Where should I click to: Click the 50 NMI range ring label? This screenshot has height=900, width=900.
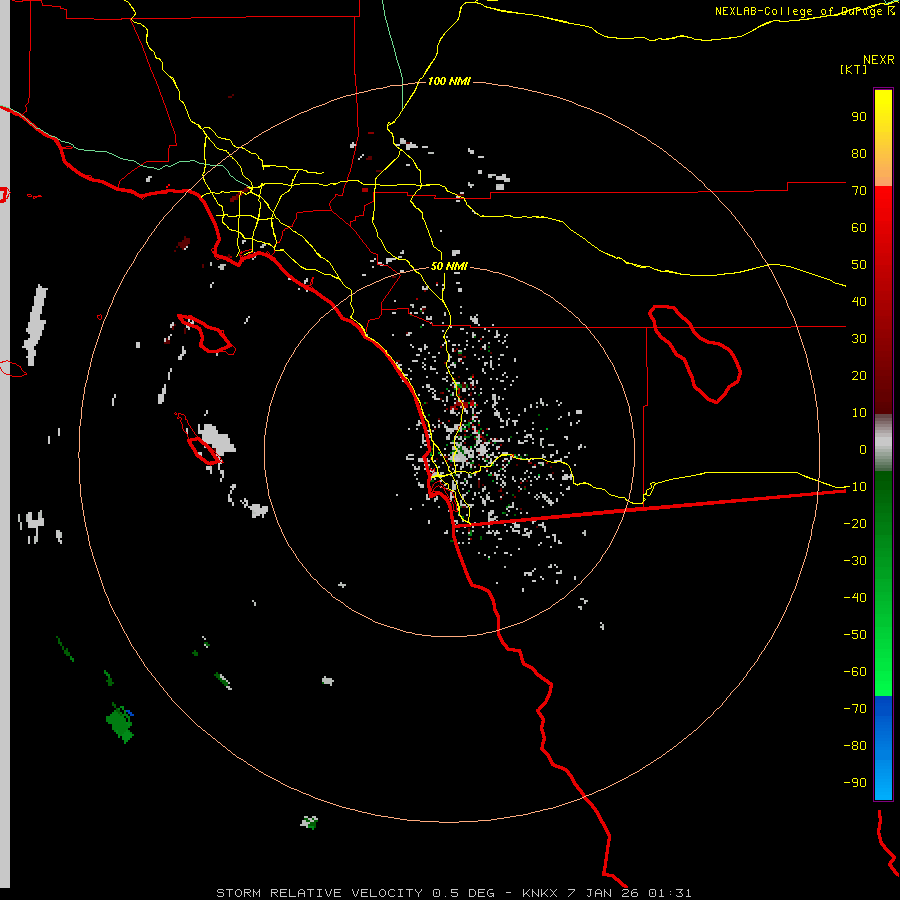point(449,267)
